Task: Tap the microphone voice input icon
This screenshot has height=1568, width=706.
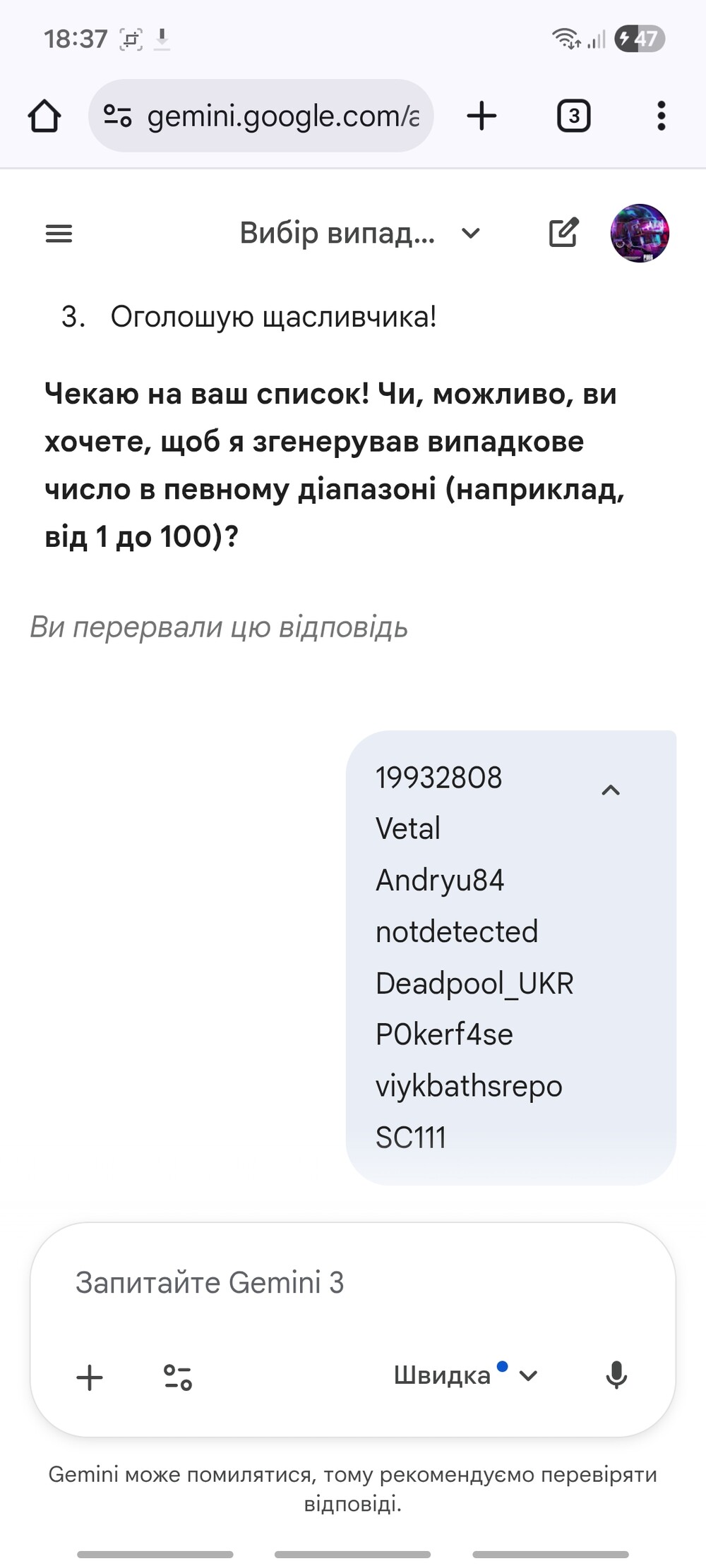Action: (616, 1375)
